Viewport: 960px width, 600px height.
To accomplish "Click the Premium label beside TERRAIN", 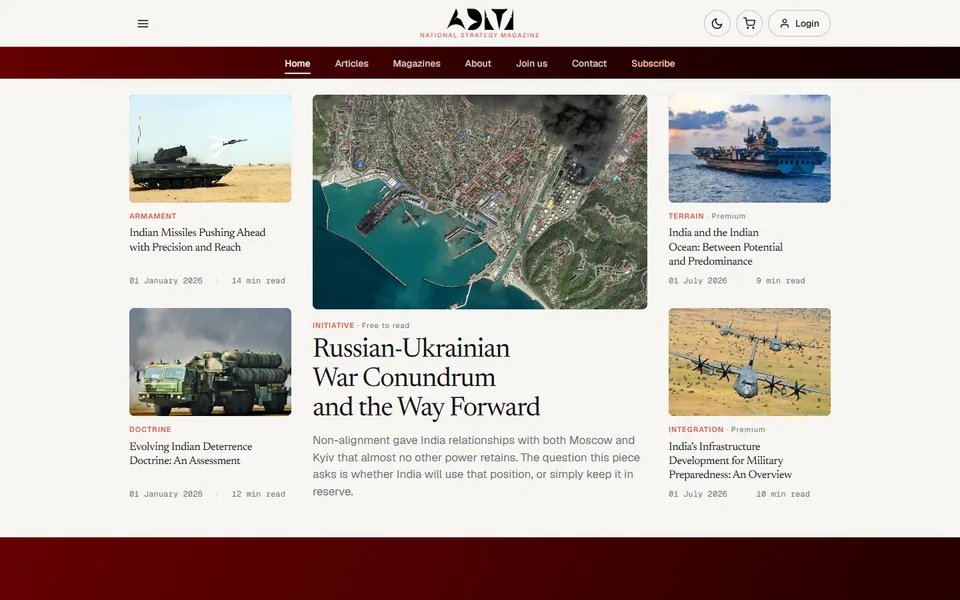I will (x=729, y=216).
